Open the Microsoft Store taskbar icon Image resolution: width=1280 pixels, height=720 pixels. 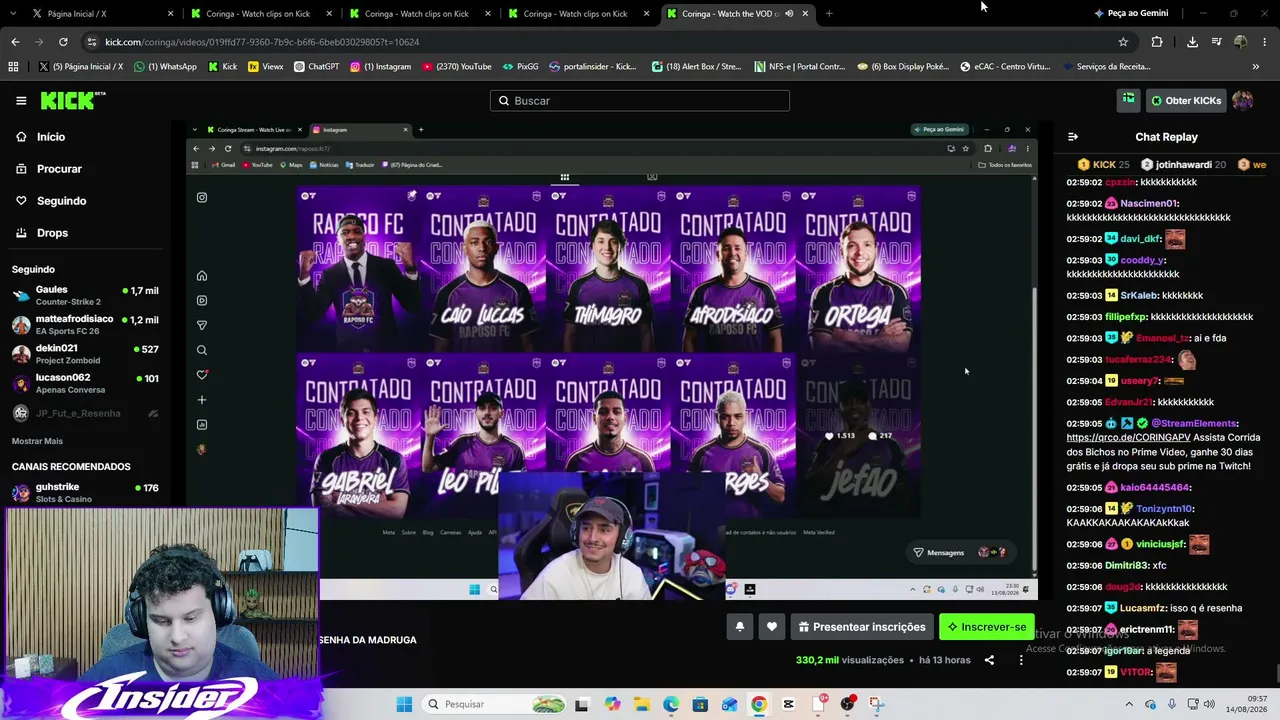coord(700,704)
